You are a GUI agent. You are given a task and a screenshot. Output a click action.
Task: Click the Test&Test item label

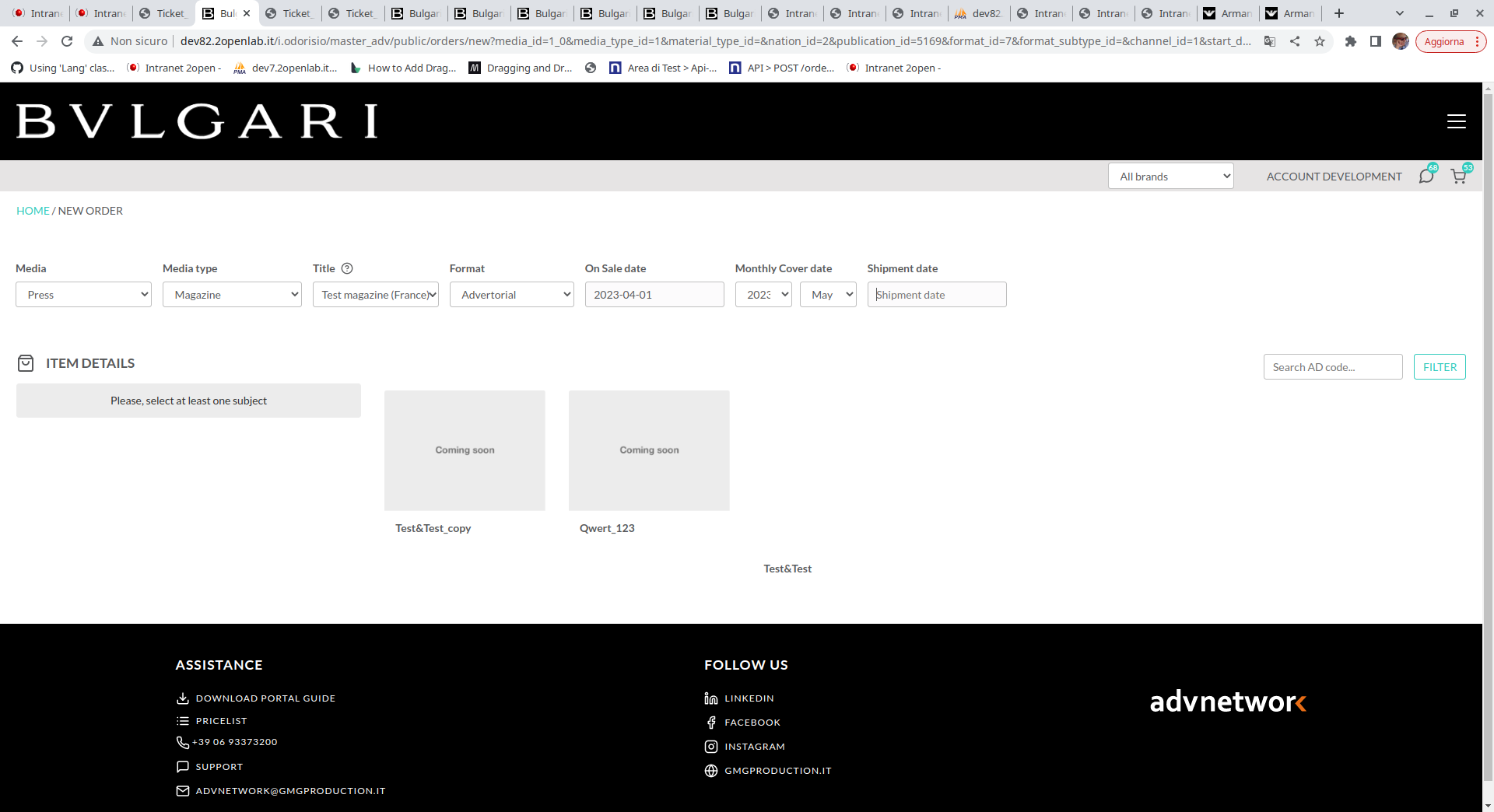pyautogui.click(x=787, y=569)
